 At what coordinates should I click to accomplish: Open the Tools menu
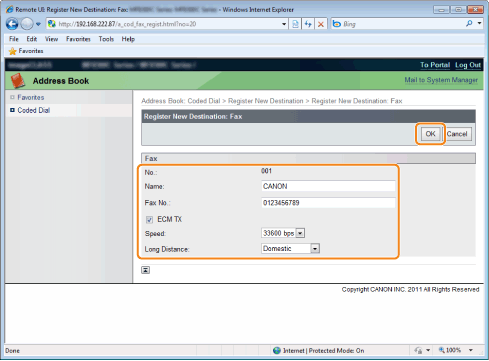[x=106, y=39]
